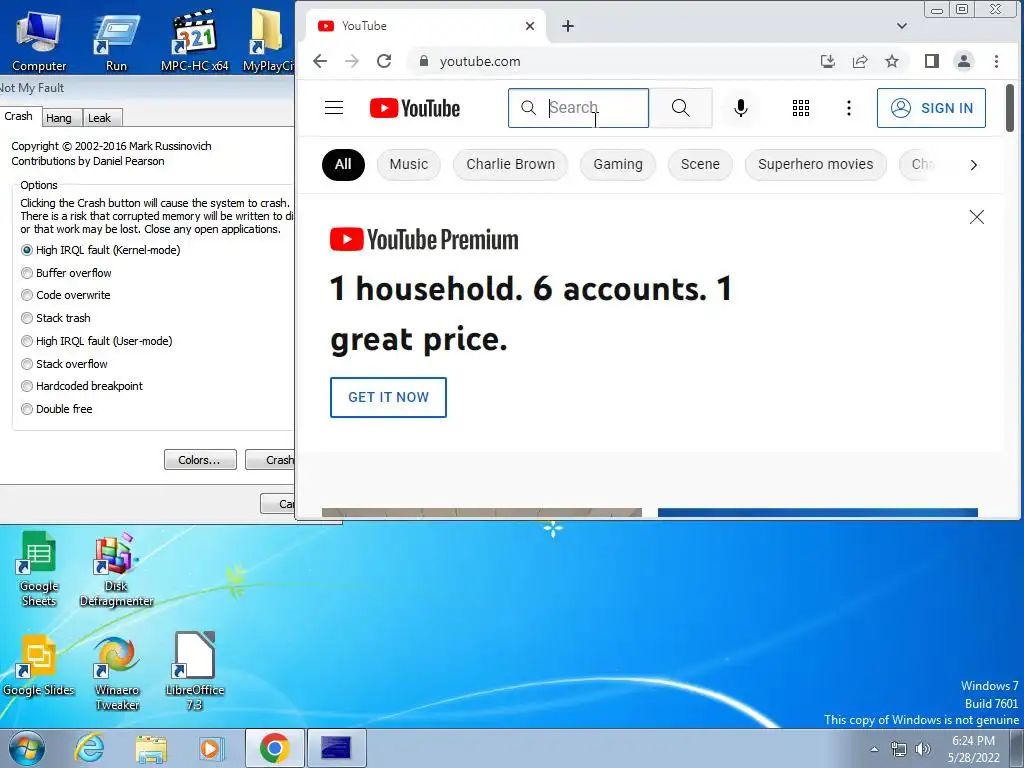This screenshot has height=768, width=1024.
Task: Show hidden system tray icons
Action: [x=874, y=749]
